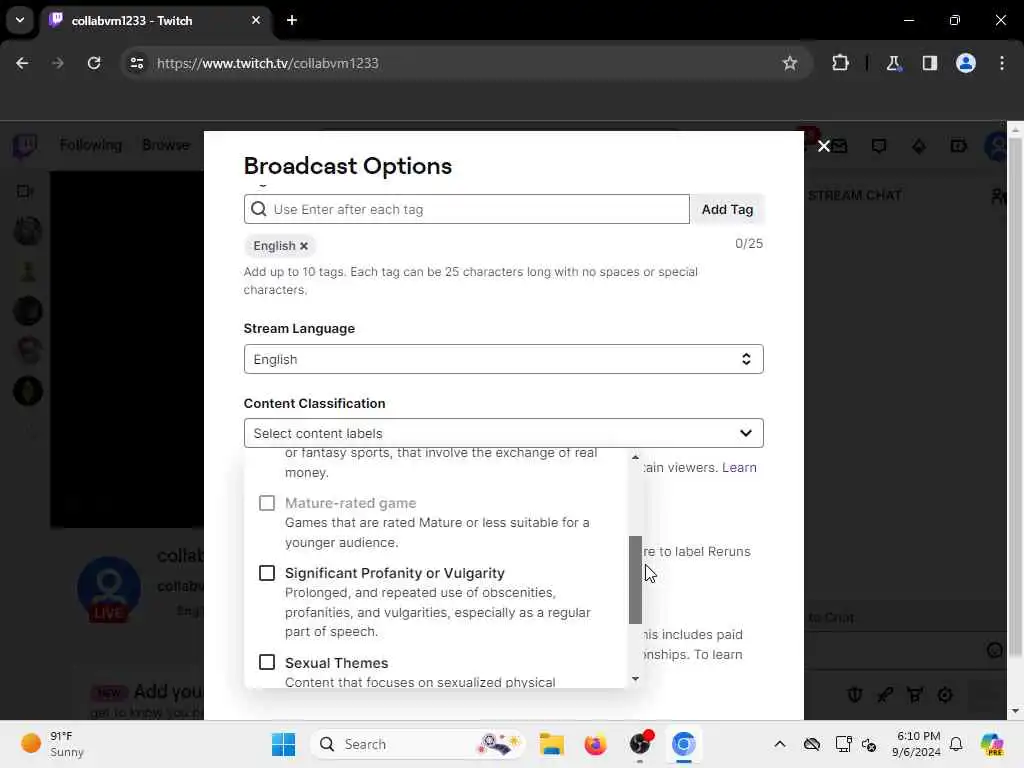Image resolution: width=1024 pixels, height=768 pixels.
Task: Open the Learn more link
Action: (739, 468)
